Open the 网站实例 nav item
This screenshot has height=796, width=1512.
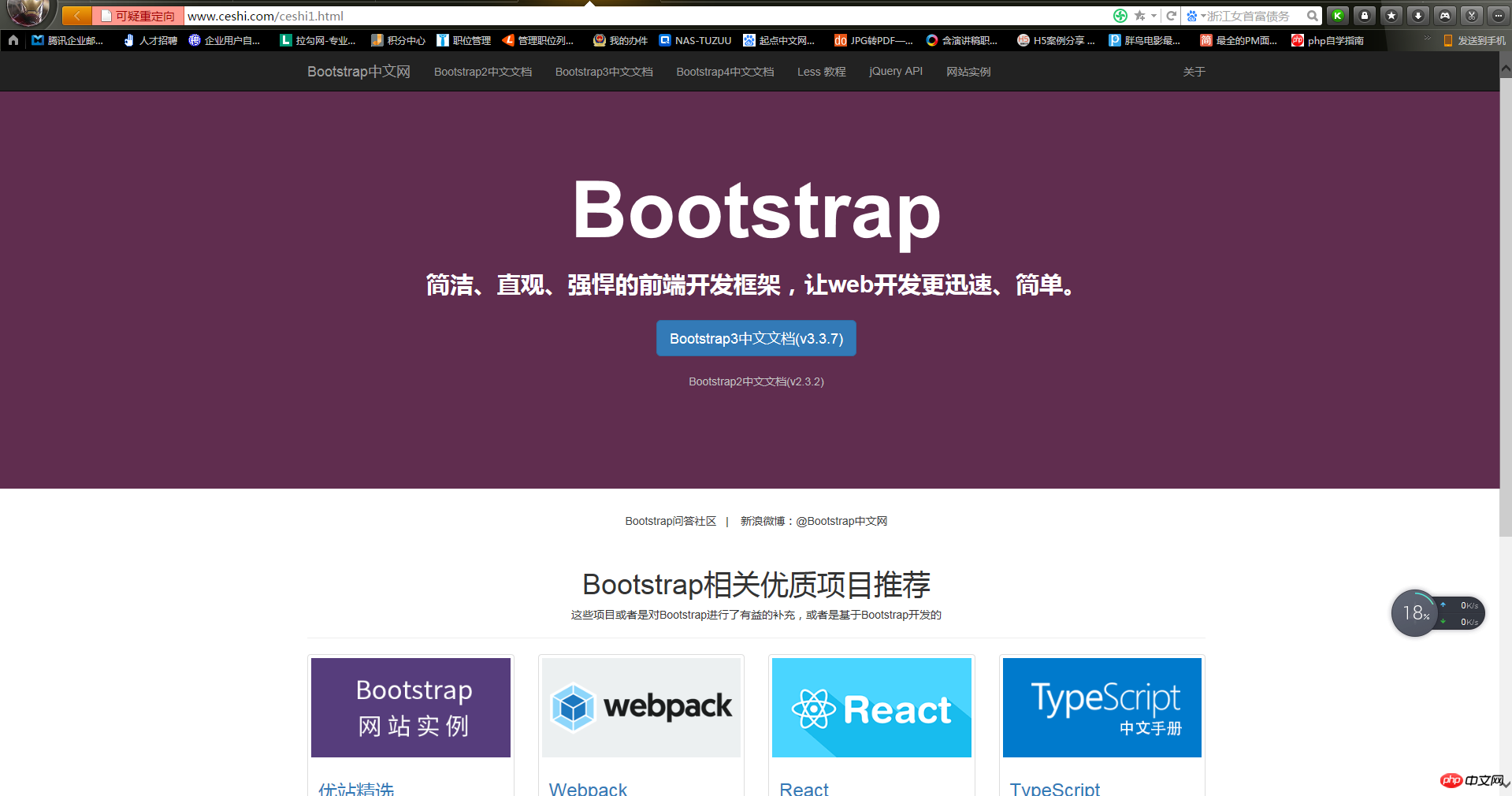[968, 72]
